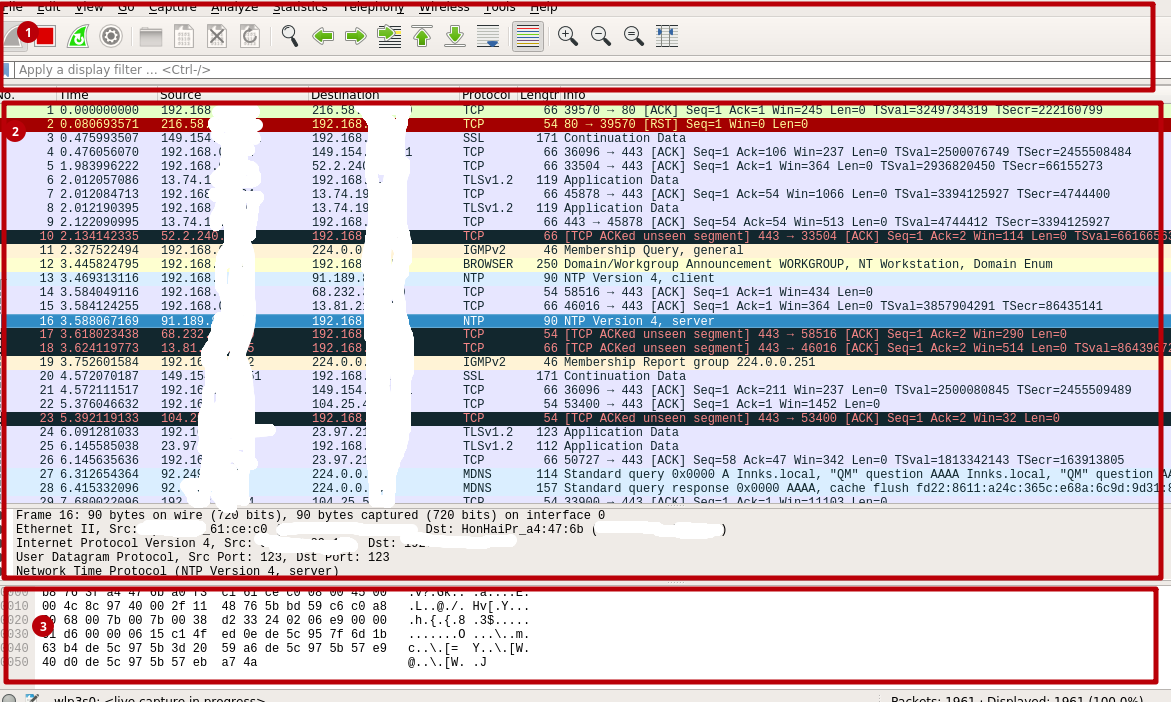Image resolution: width=1171 pixels, height=702 pixels.
Task: Open the Analyze menu
Action: [234, 7]
